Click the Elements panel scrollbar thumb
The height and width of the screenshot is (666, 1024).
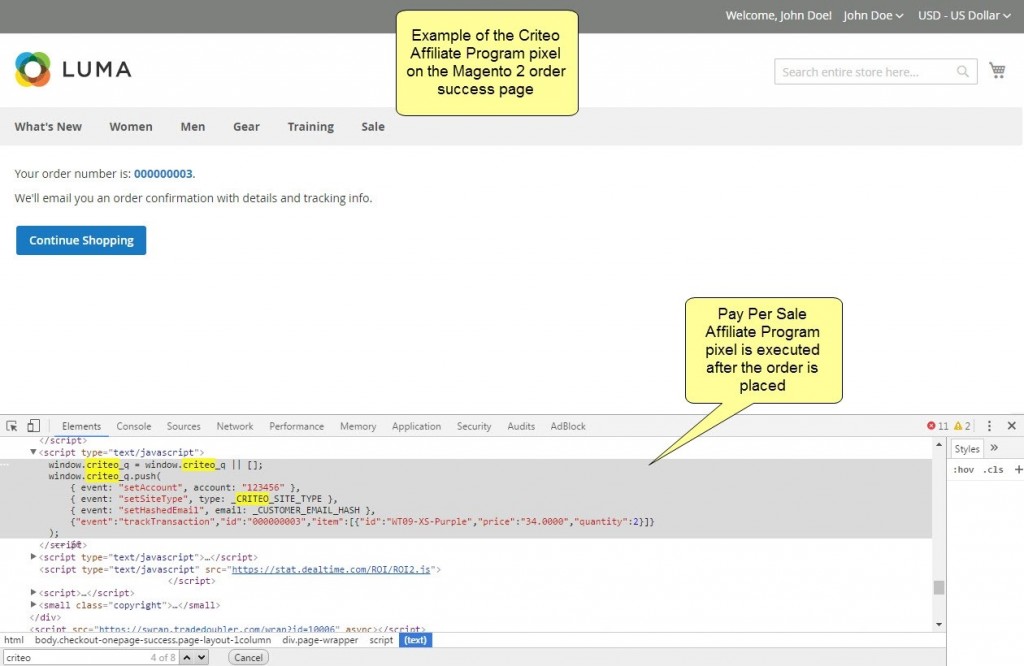[939, 588]
